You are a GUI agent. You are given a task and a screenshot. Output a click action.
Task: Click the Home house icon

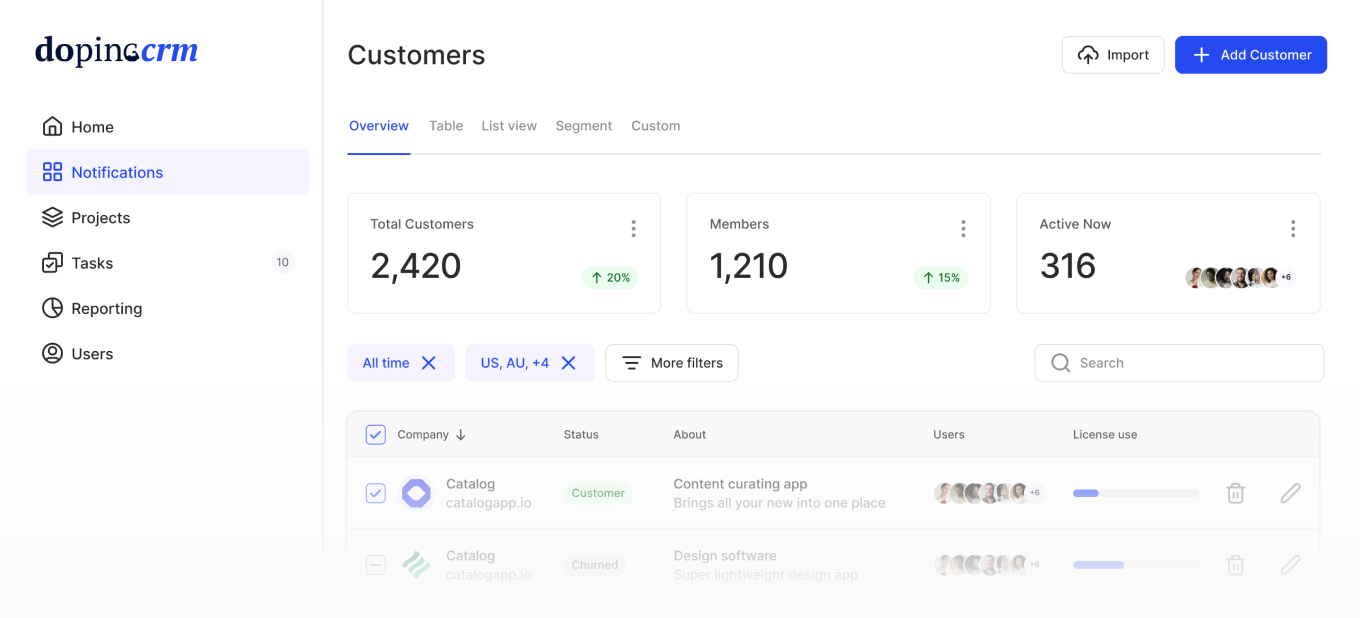click(x=52, y=126)
